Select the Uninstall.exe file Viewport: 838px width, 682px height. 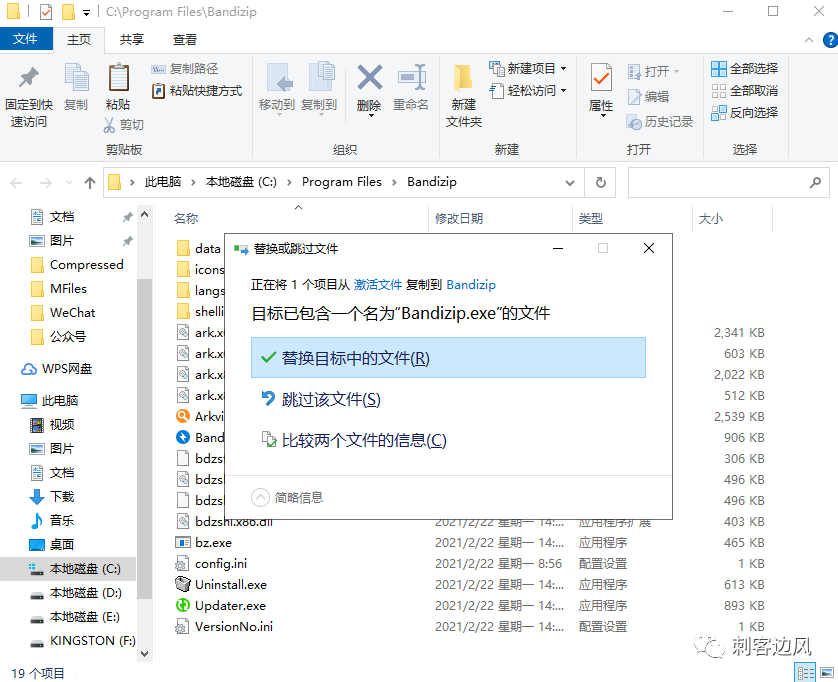point(221,585)
